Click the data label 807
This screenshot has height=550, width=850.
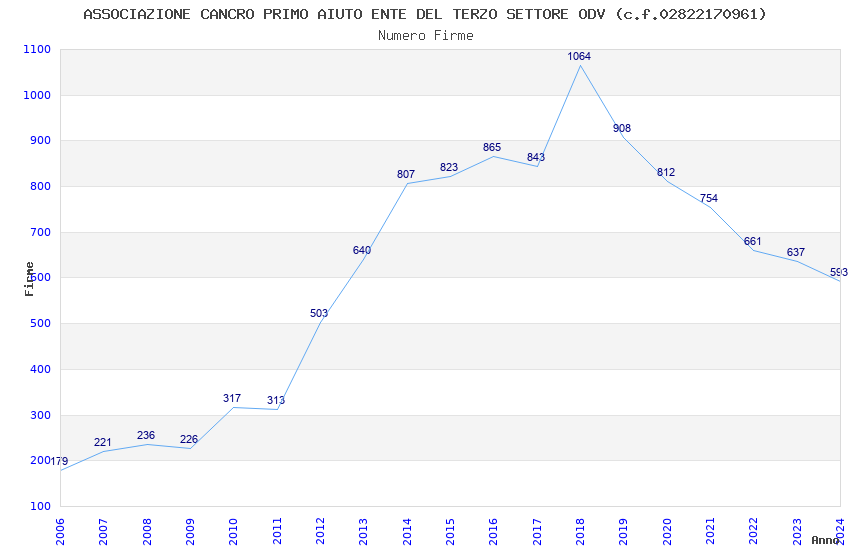405,174
